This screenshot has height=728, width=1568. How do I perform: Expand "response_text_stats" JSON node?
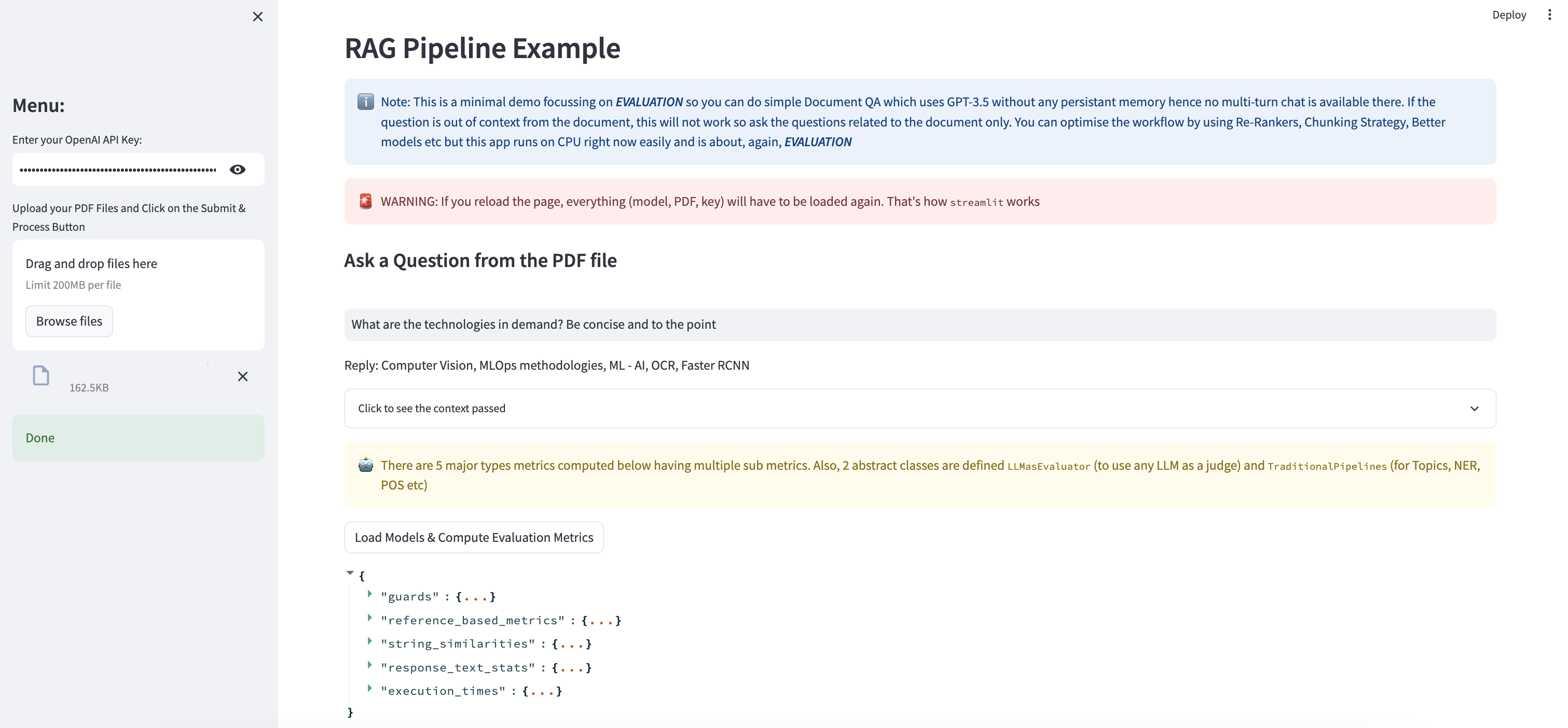[369, 665]
